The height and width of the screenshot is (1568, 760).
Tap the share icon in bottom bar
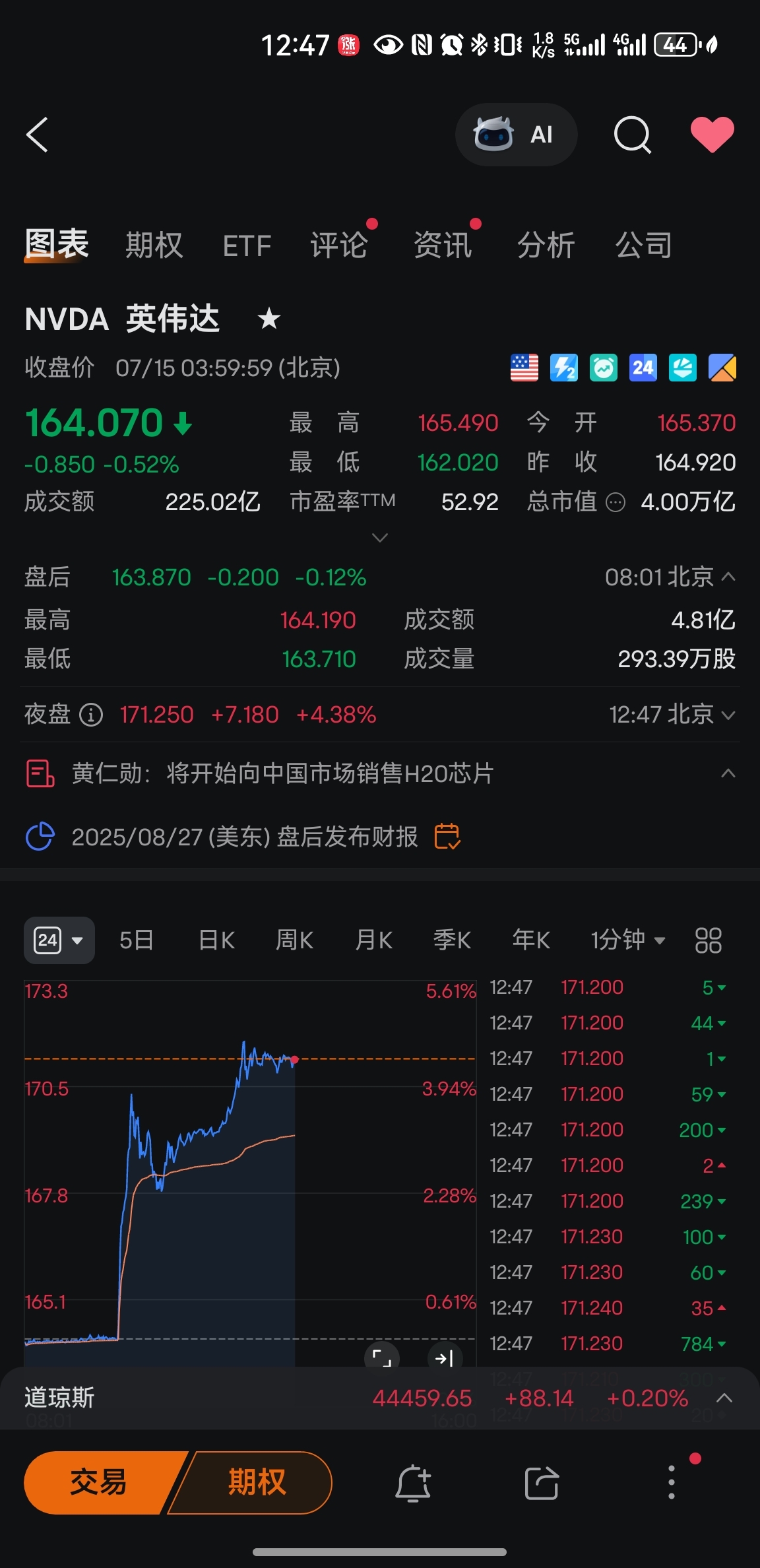(542, 1483)
